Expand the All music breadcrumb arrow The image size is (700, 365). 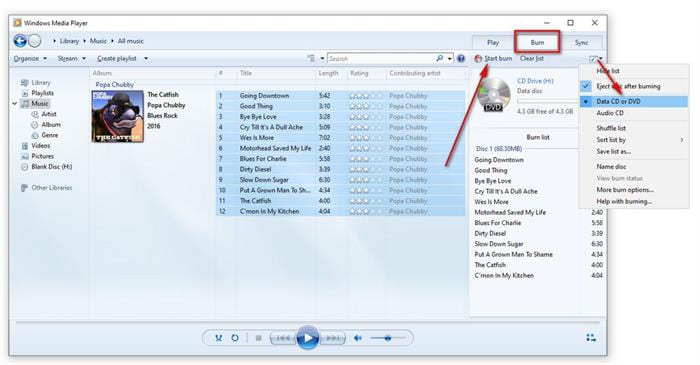tap(112, 41)
